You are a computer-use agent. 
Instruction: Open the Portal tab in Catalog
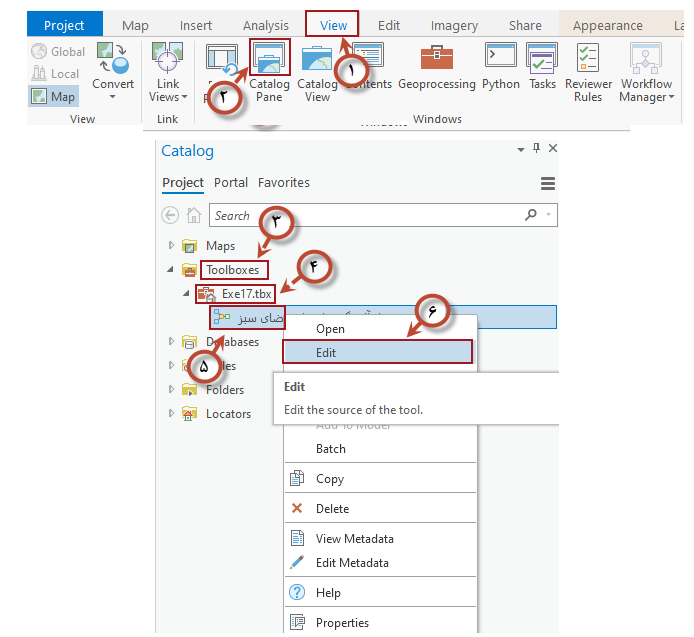(231, 183)
